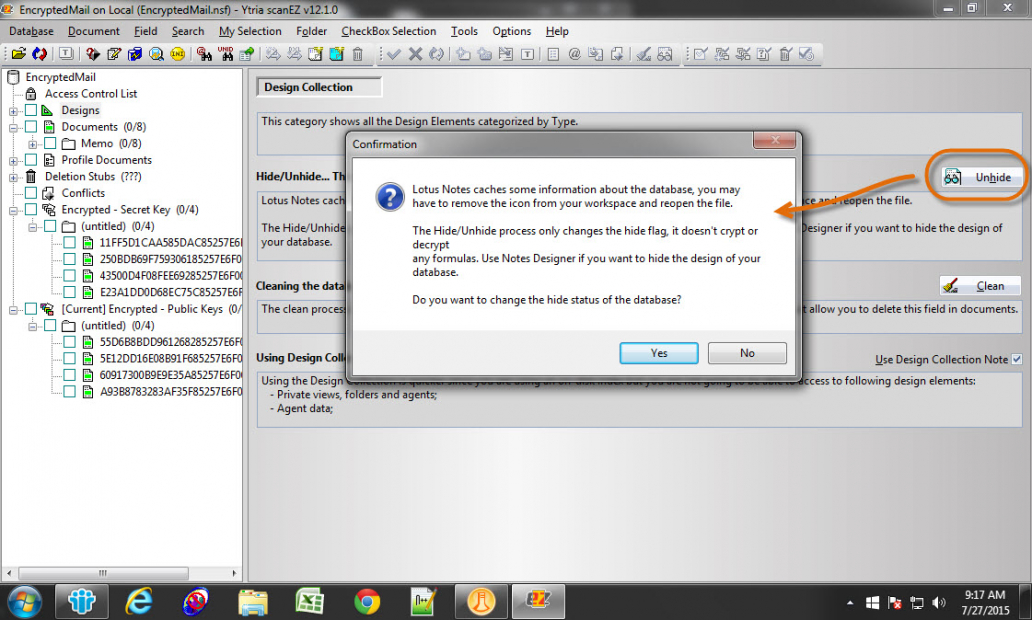
Task: Open the Tools menu
Action: click(464, 31)
